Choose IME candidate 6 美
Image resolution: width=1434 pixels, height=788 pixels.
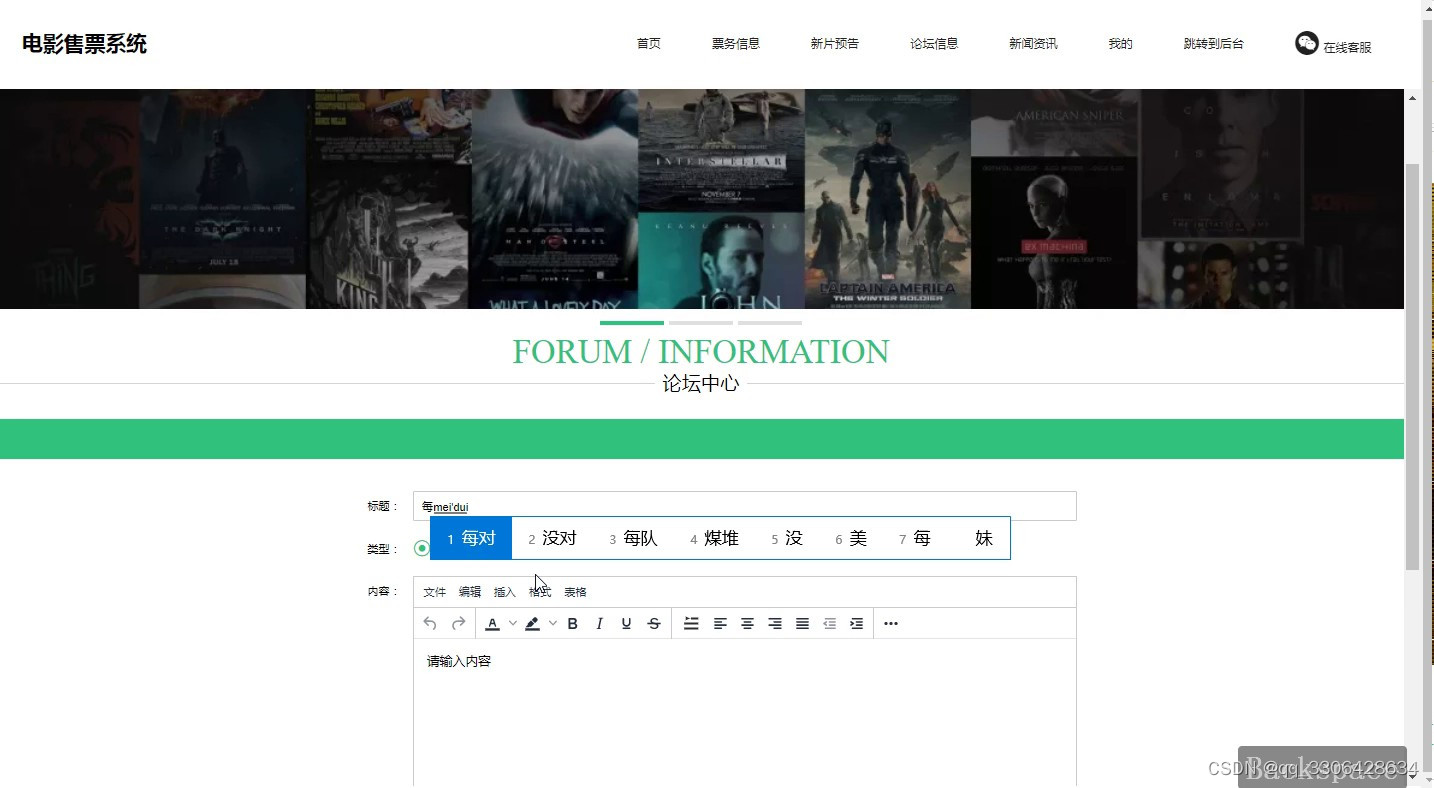click(851, 538)
